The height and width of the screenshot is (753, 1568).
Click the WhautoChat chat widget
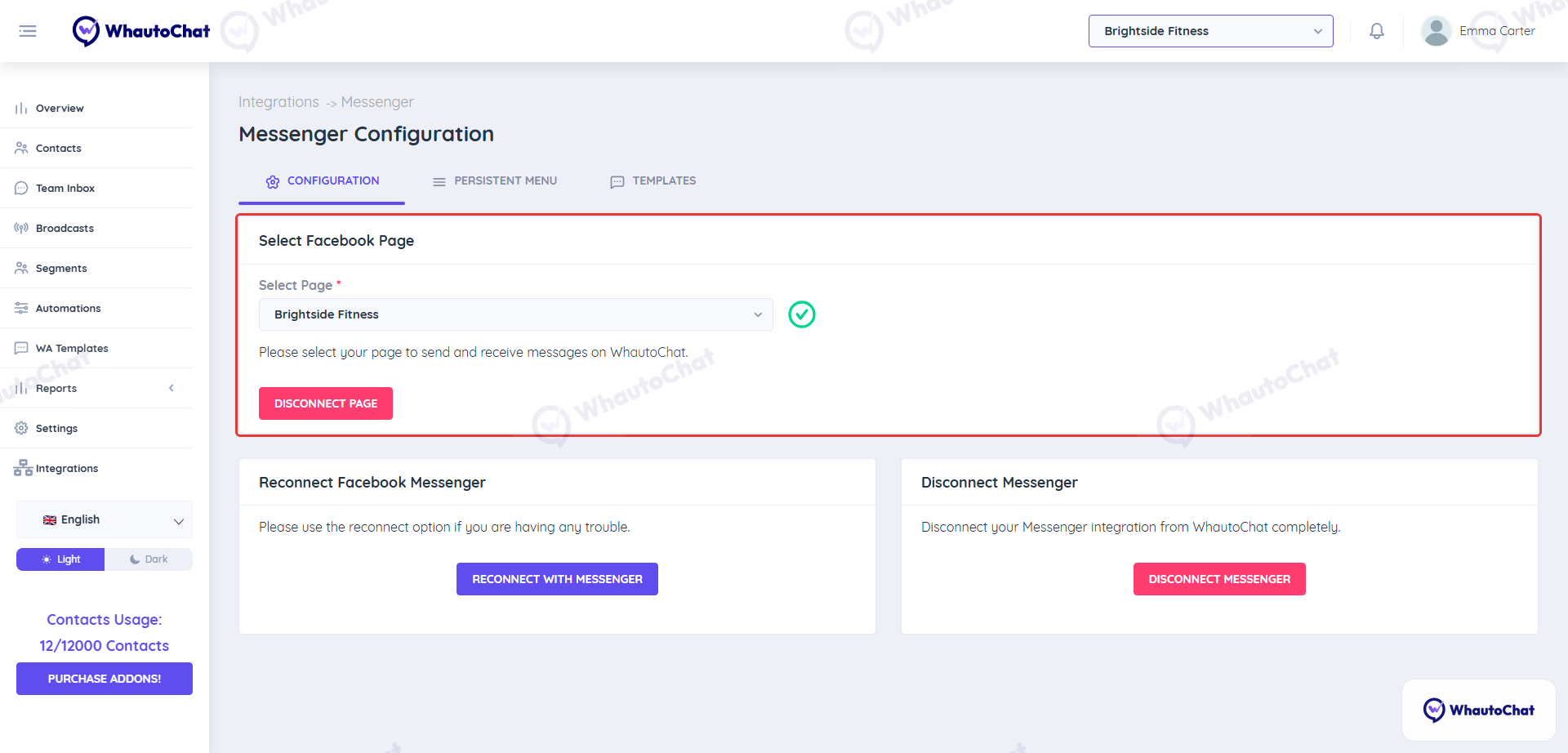pos(1478,710)
